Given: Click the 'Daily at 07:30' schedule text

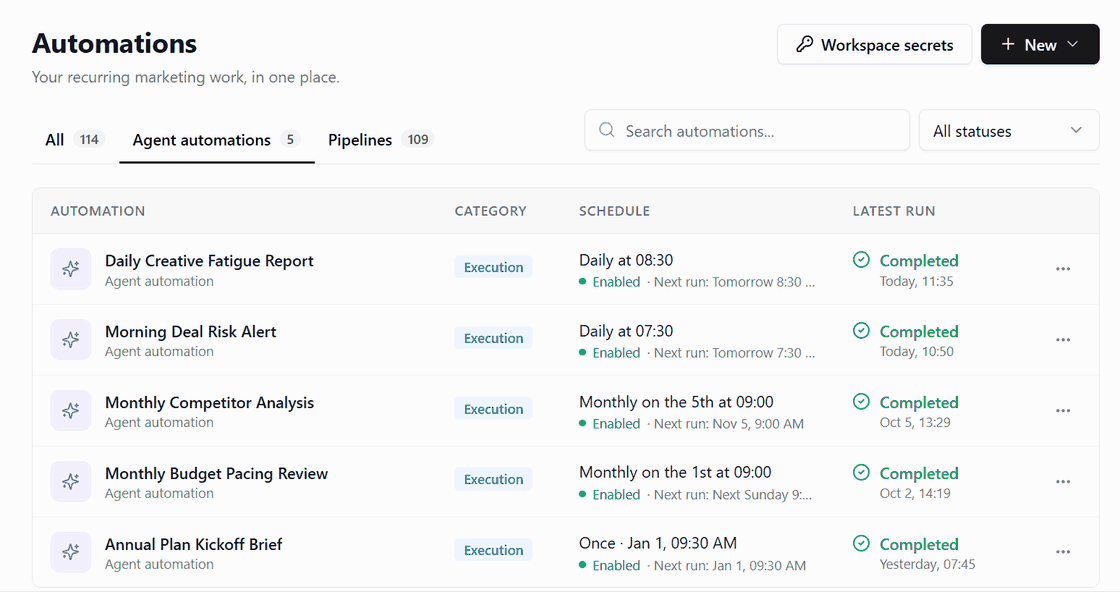Looking at the screenshot, I should (626, 331).
